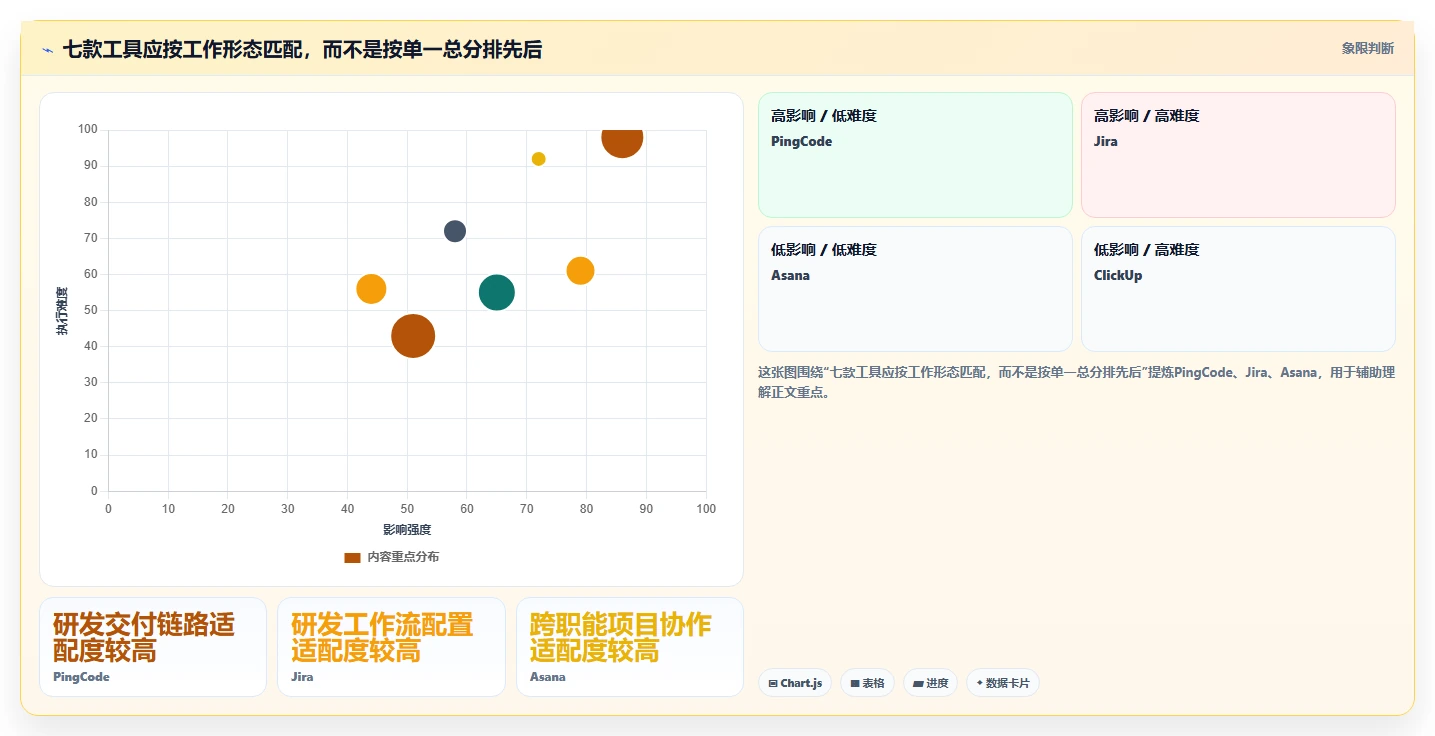Click ClickUp in the quadrant grid
The image size is (1435, 736).
click(x=1118, y=275)
